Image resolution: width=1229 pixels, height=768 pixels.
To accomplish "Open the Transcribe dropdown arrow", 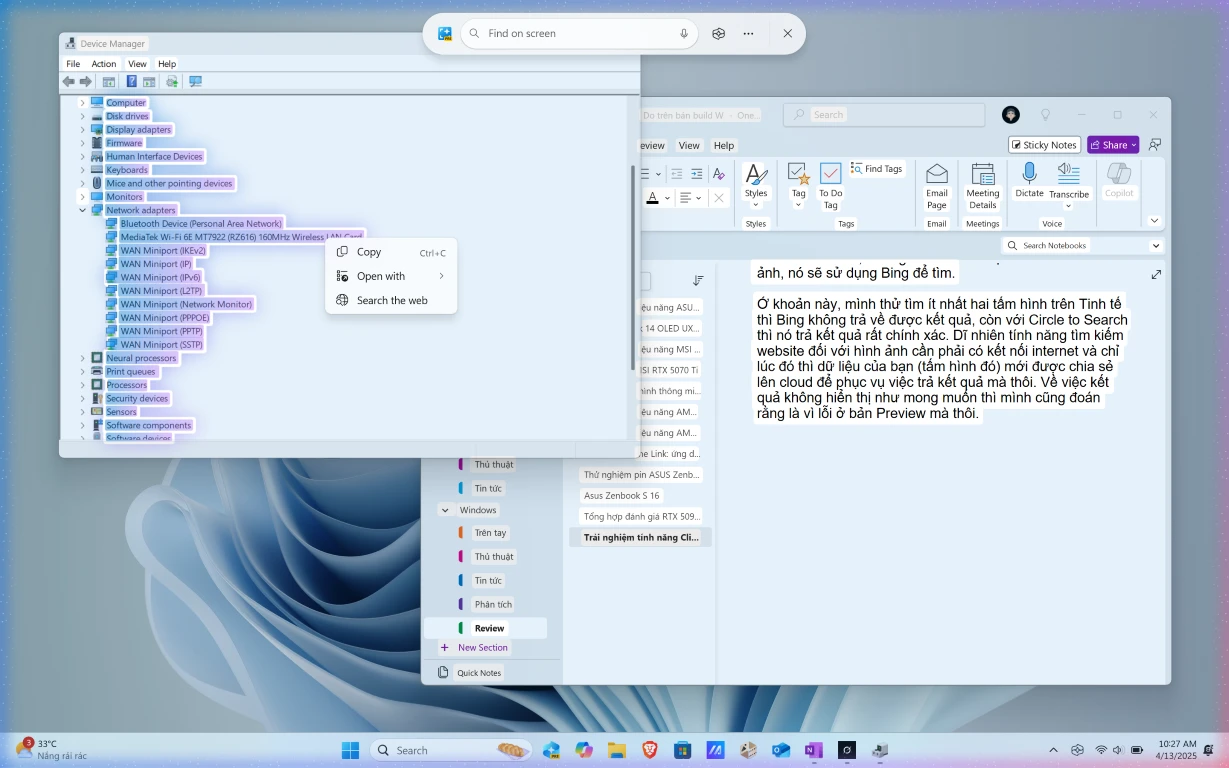I will 1069,207.
